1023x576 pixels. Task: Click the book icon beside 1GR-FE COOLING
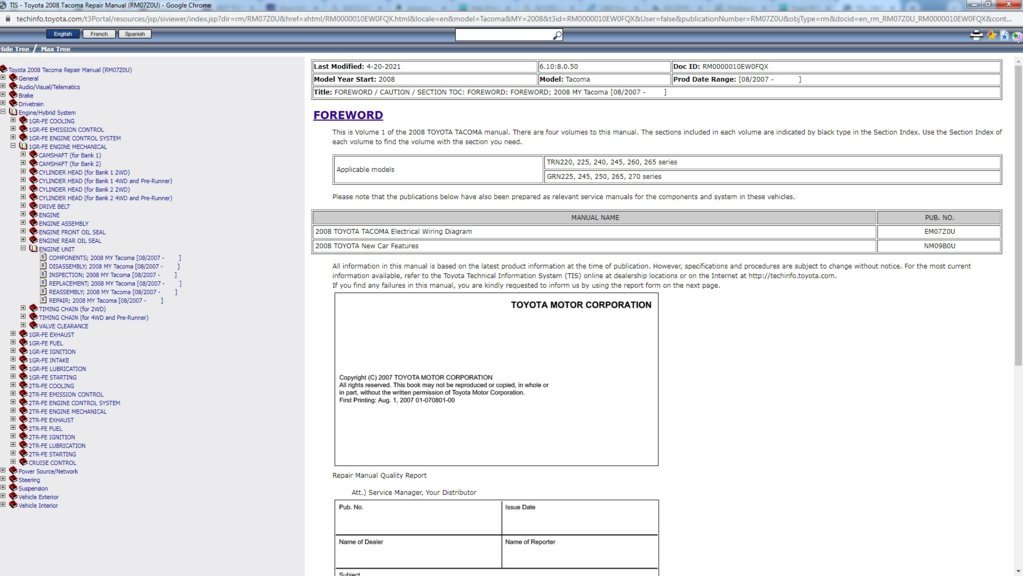pos(23,121)
